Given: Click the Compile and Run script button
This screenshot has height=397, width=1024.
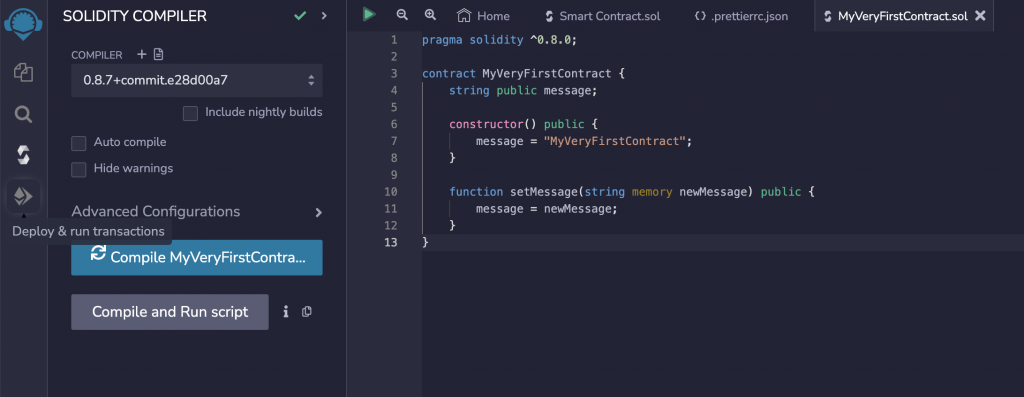Looking at the screenshot, I should (x=170, y=312).
